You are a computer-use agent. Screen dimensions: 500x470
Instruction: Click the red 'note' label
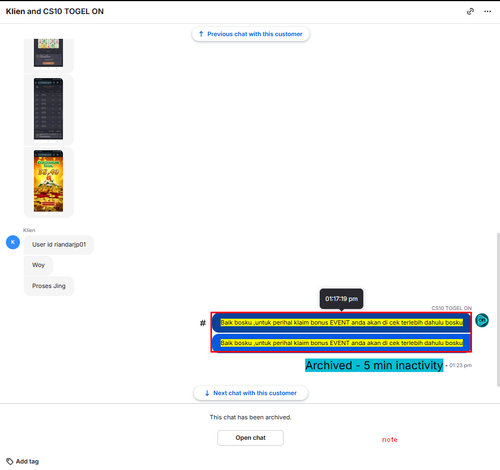(x=390, y=440)
